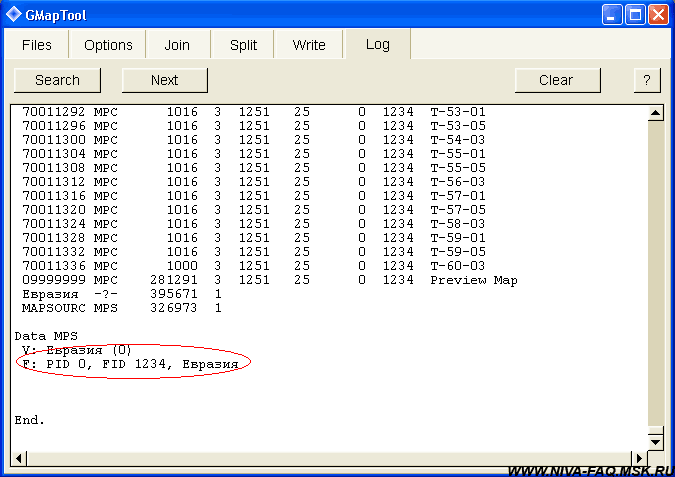Click size value 326973
Viewport: 675px width, 477px height.
[174, 308]
